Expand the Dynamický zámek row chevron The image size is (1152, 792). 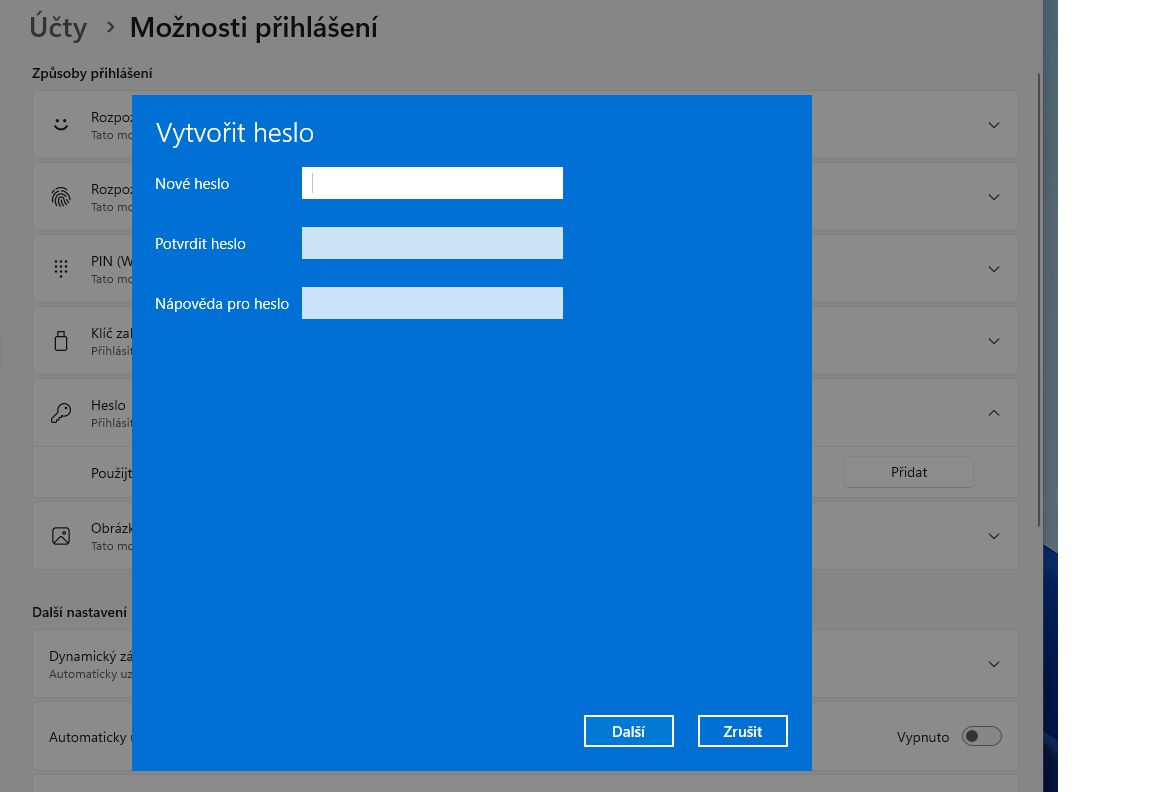993,664
